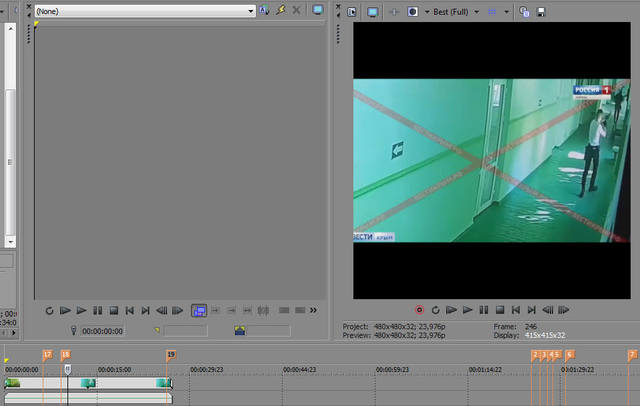Click Add to timeline from cursor icon
Screen dimensions: 640x406
pyautogui.click(x=216, y=311)
